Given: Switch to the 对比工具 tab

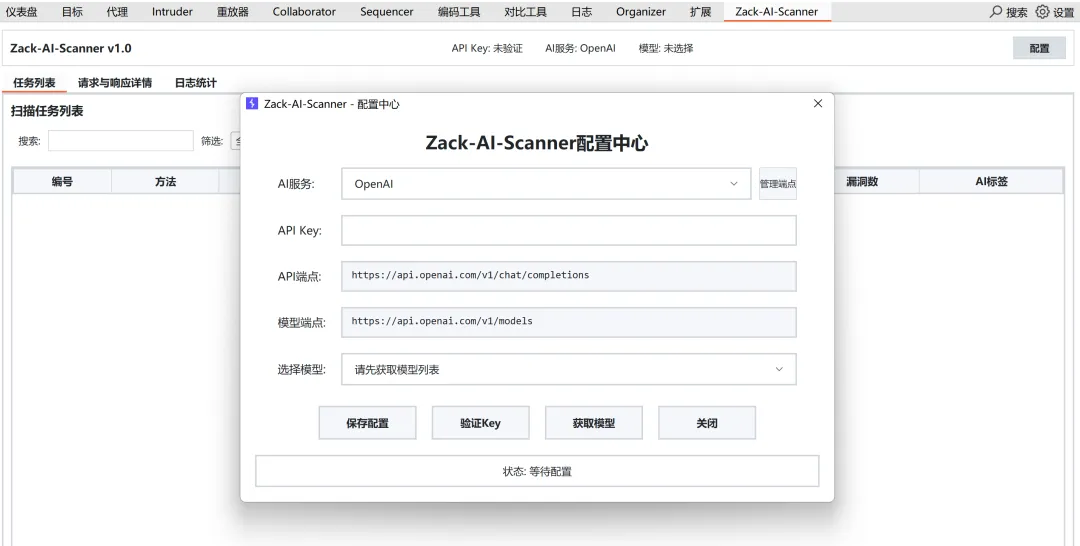Looking at the screenshot, I should 525,12.
